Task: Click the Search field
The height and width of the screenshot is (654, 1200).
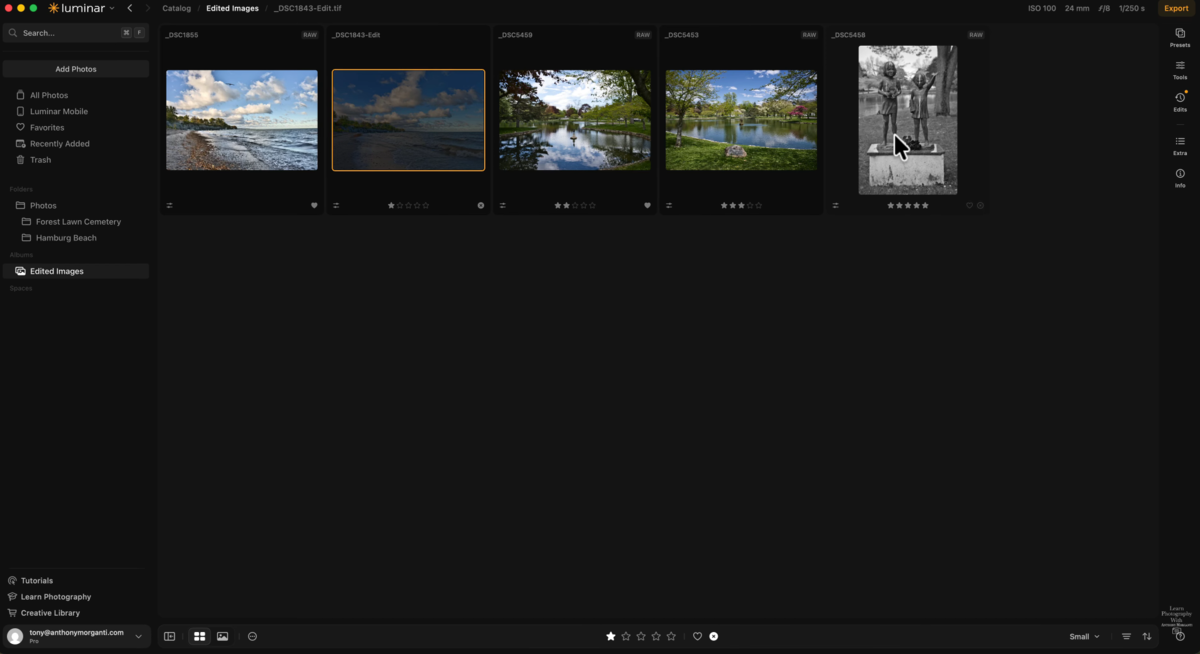Action: coord(76,33)
